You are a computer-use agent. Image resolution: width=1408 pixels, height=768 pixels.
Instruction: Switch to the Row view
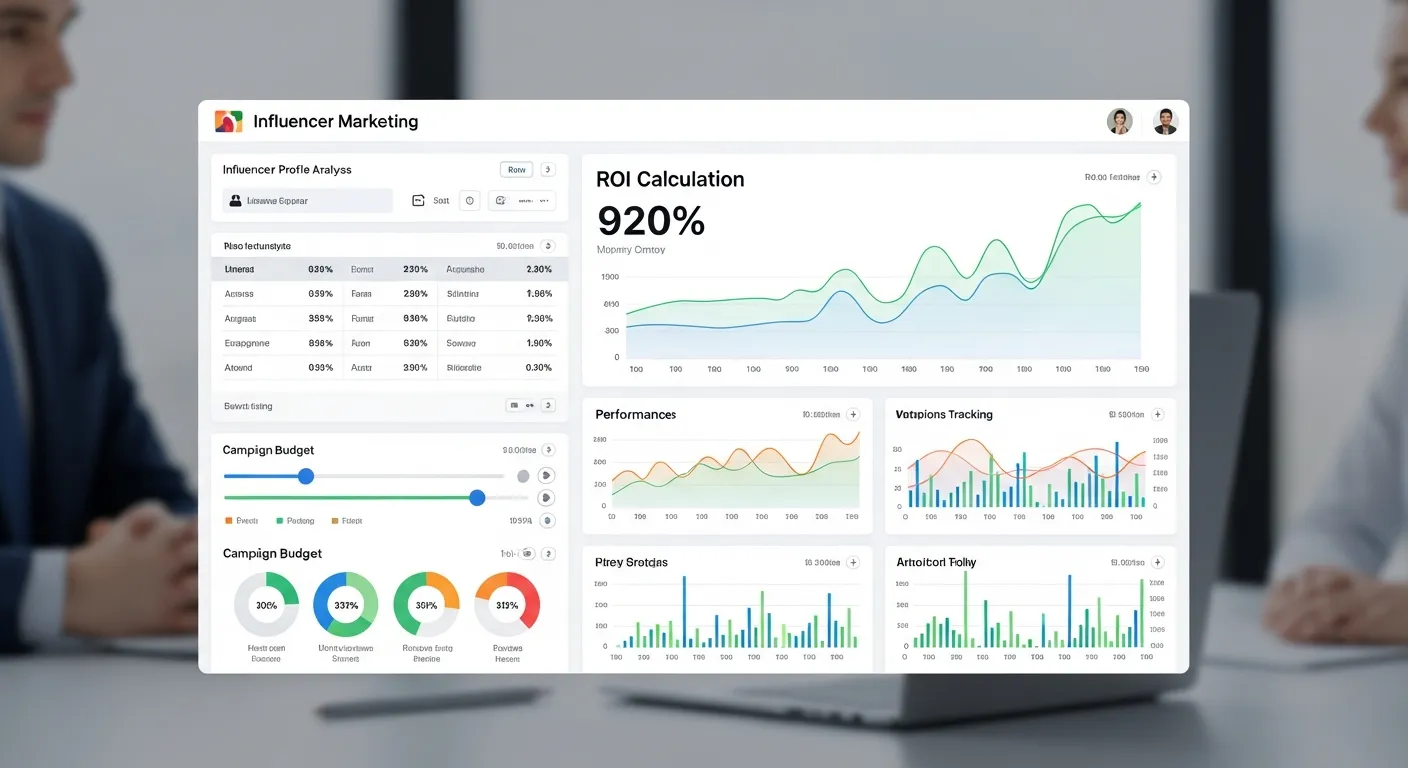point(515,169)
